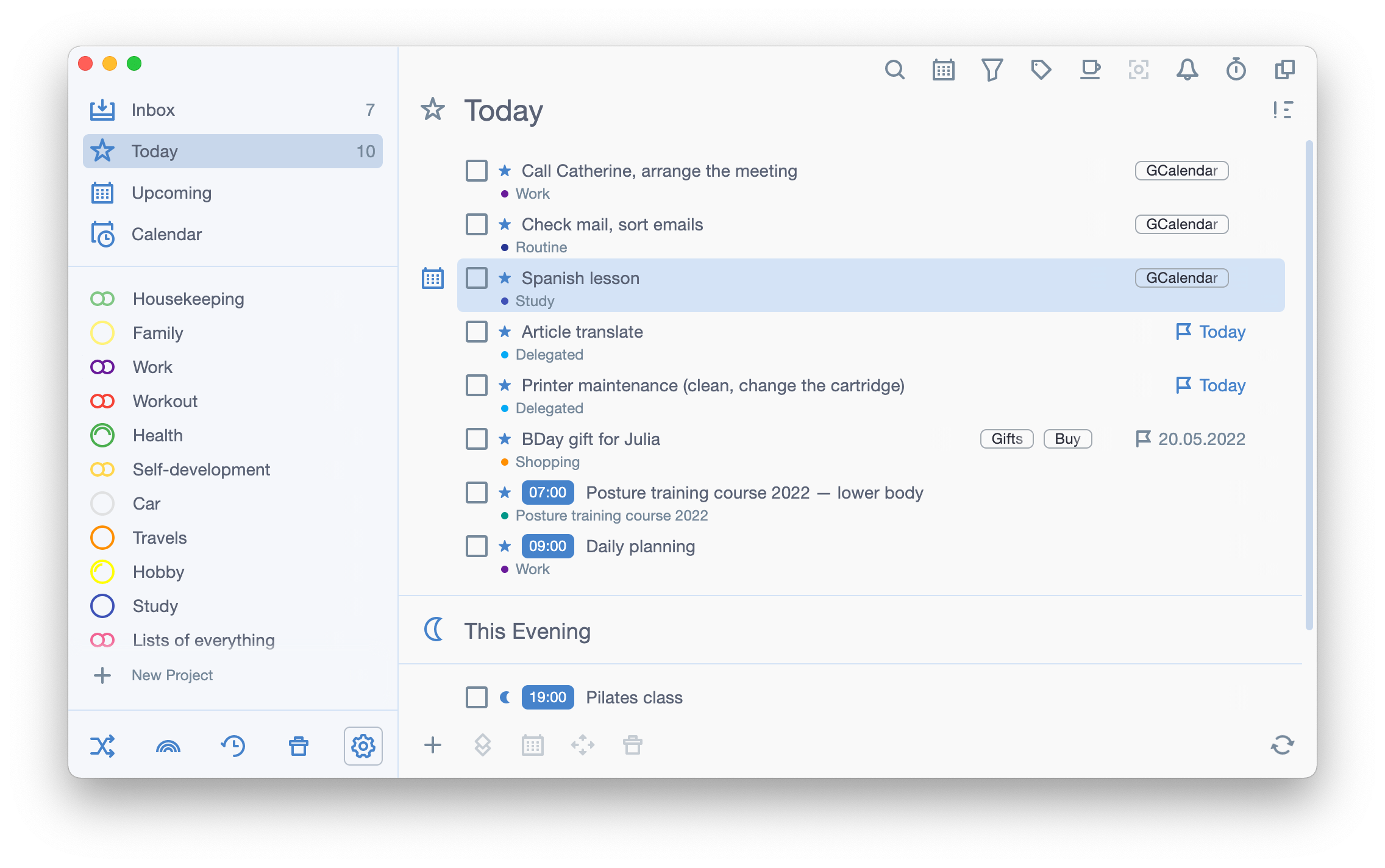Open the reminders bell icon
1385x868 pixels.
pos(1187,70)
